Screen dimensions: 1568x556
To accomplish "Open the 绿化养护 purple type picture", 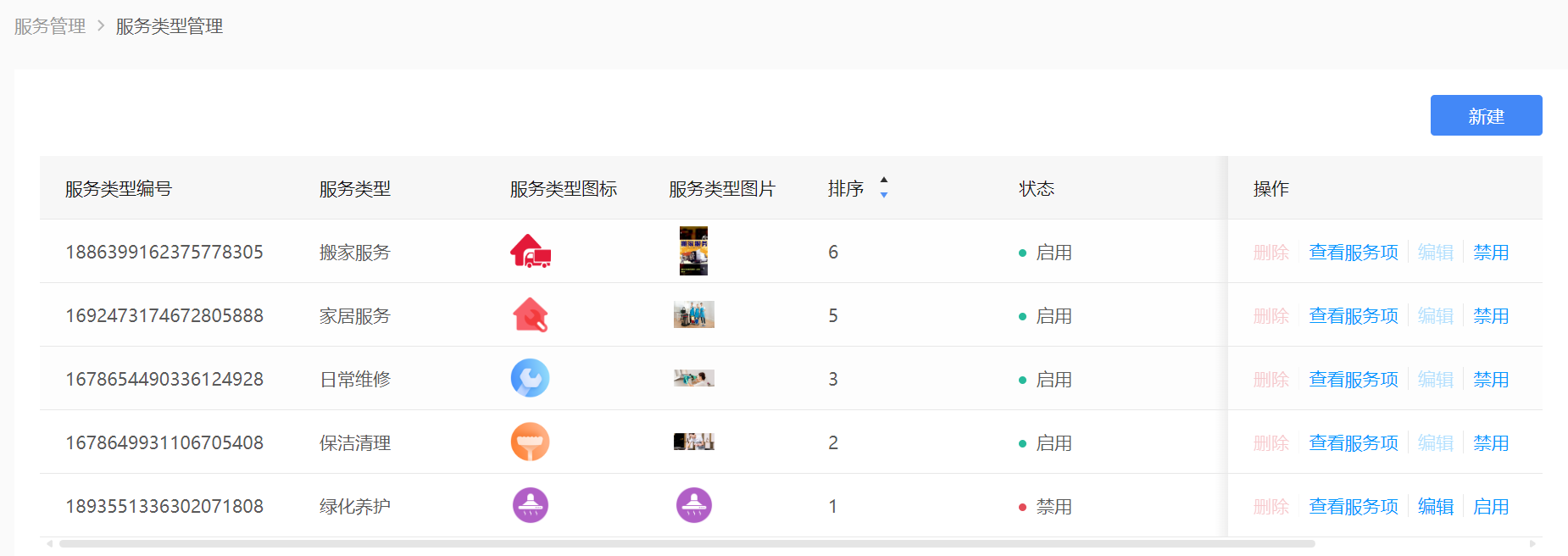I will click(x=693, y=505).
